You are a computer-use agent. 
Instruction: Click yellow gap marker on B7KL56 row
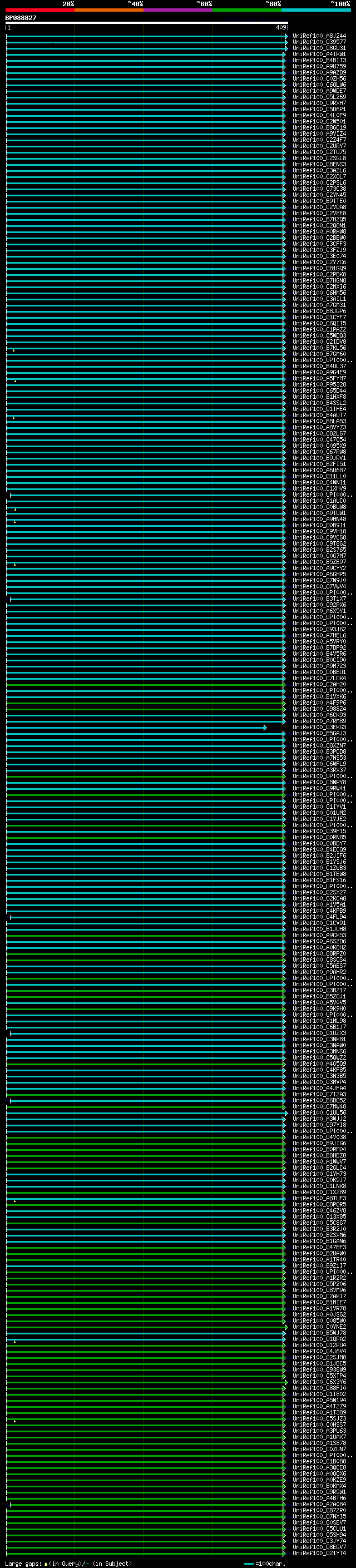tap(13, 350)
